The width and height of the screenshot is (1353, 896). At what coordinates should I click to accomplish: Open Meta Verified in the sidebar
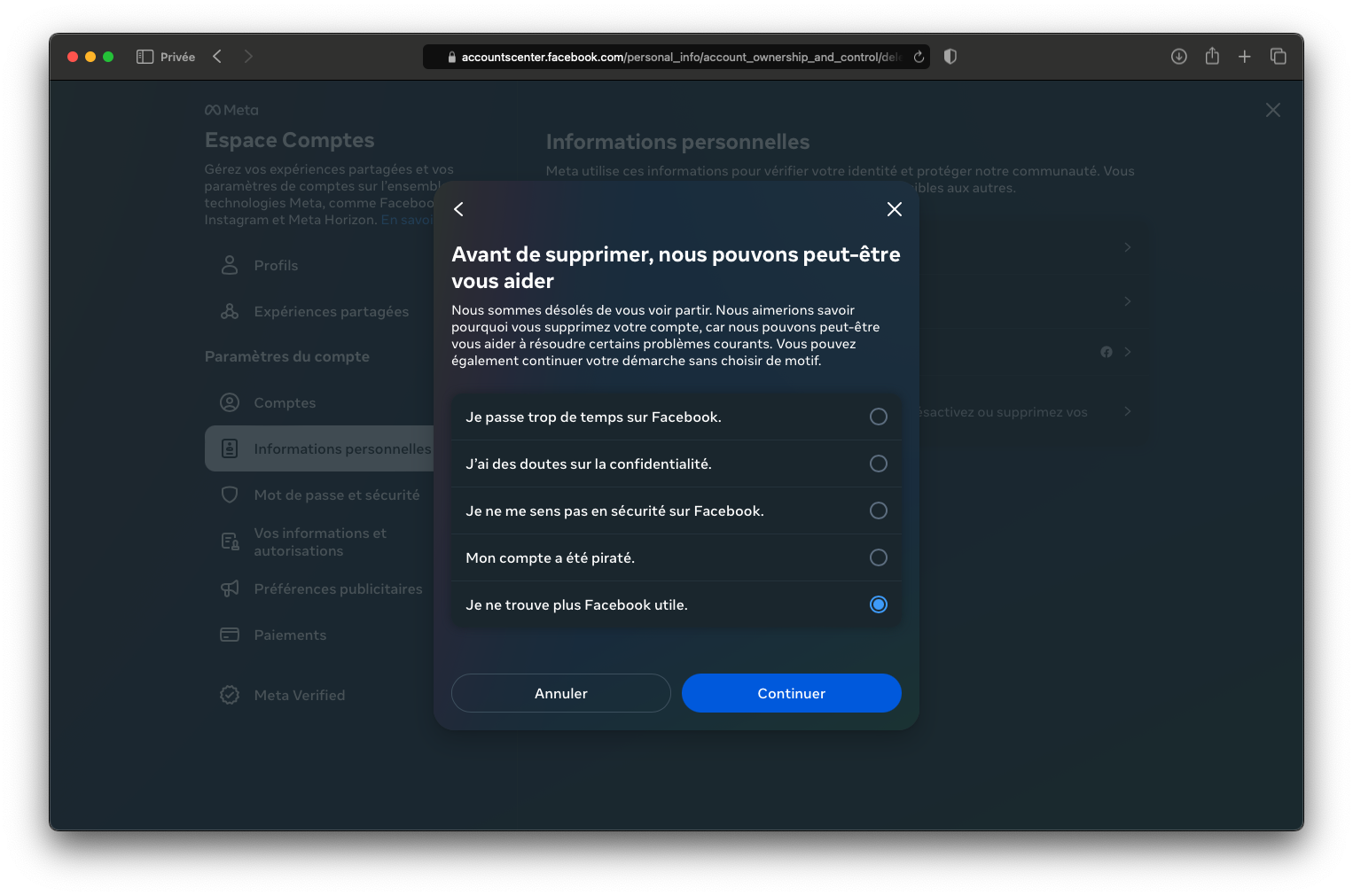pos(319,695)
